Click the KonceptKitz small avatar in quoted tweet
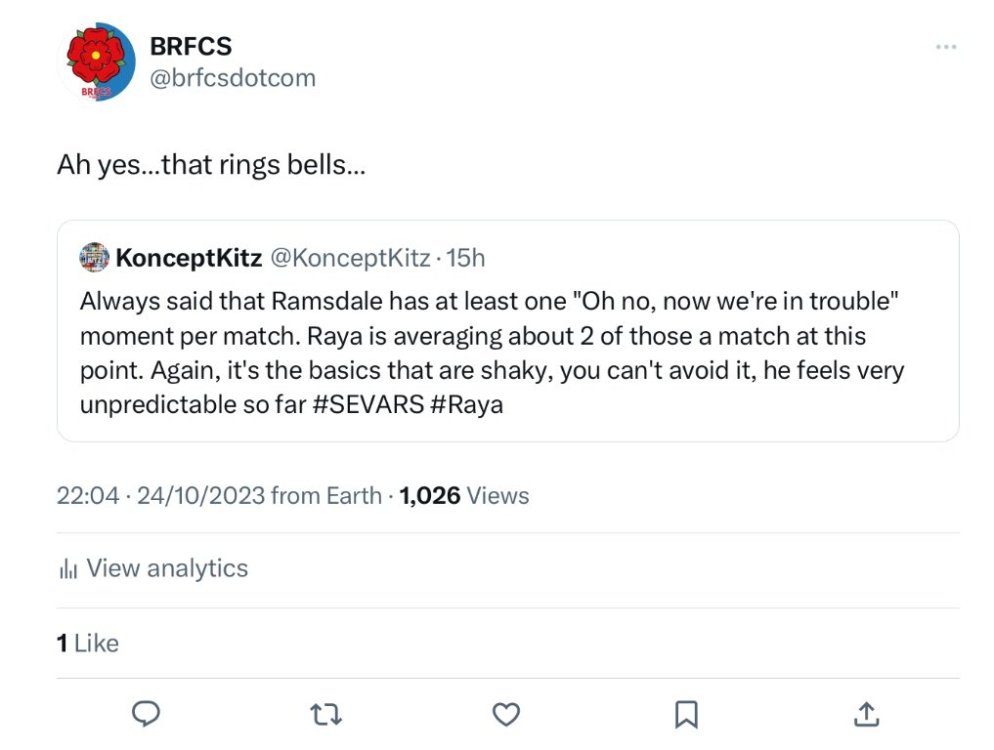 93,258
